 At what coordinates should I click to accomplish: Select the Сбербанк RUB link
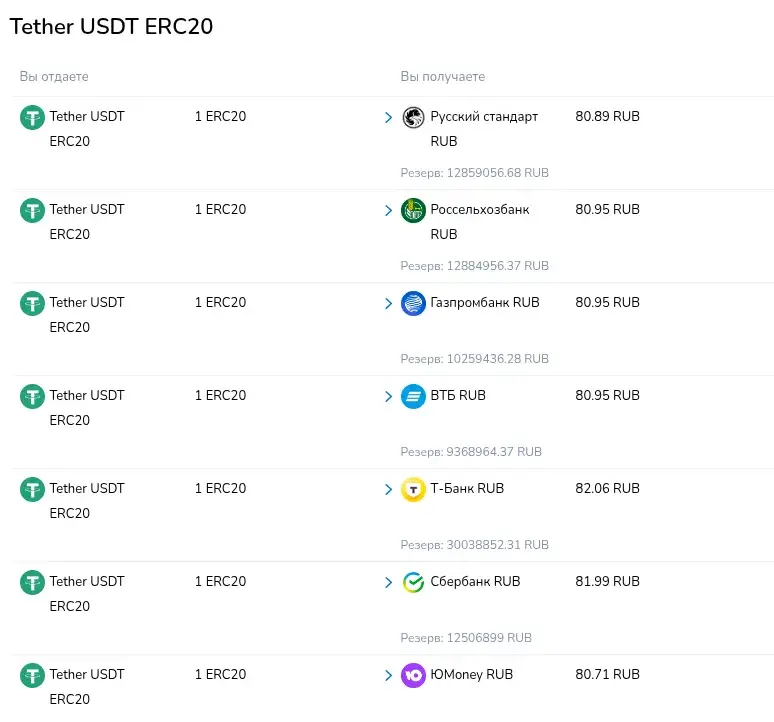[x=475, y=581]
